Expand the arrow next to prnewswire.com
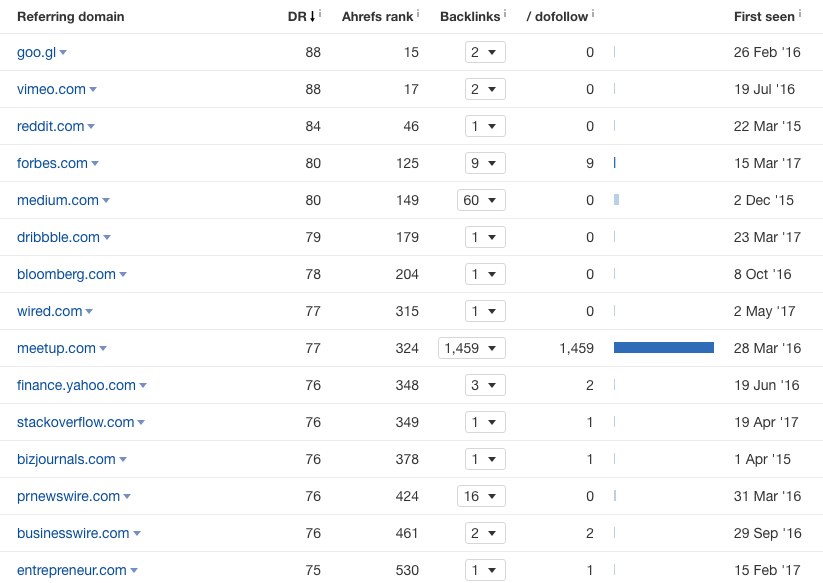 pyautogui.click(x=127, y=496)
